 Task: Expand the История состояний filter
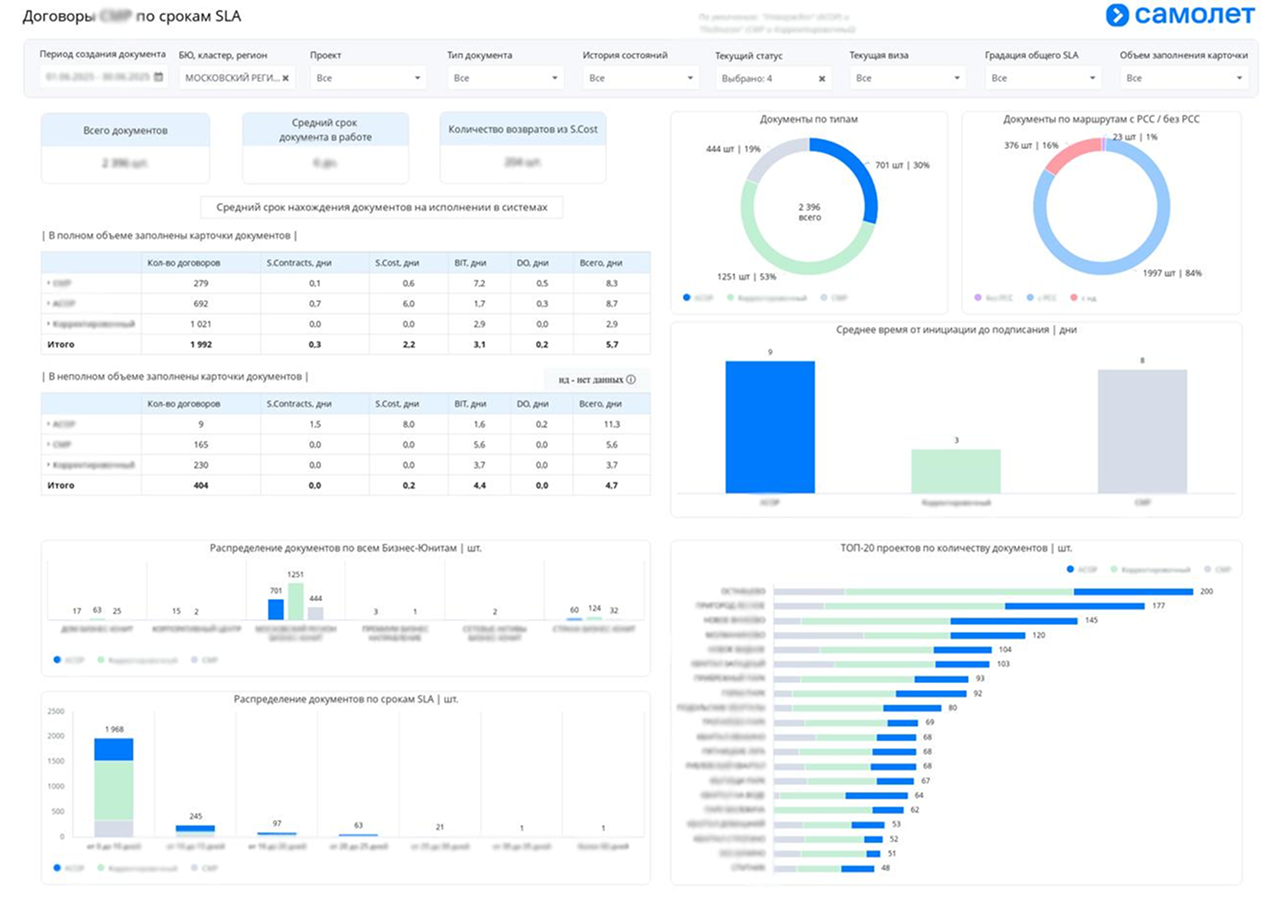641,77
